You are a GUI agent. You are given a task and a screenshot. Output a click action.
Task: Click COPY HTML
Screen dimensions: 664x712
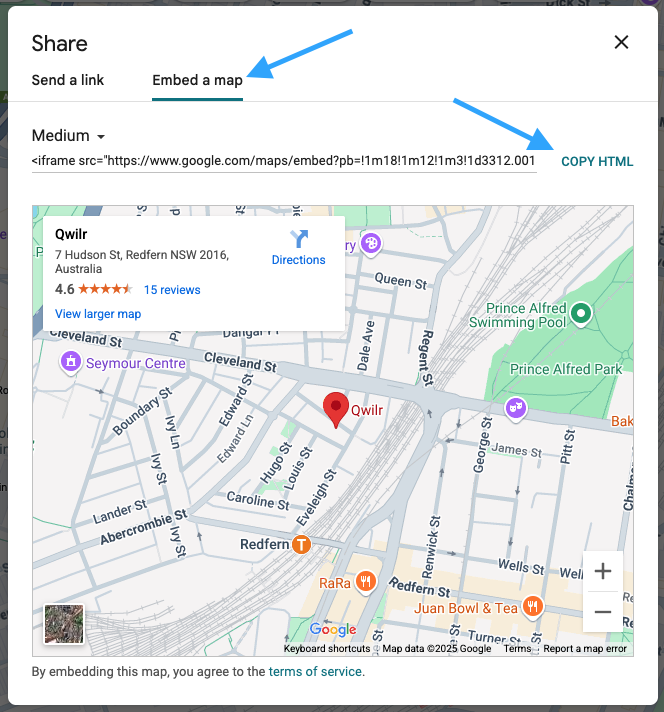click(597, 162)
